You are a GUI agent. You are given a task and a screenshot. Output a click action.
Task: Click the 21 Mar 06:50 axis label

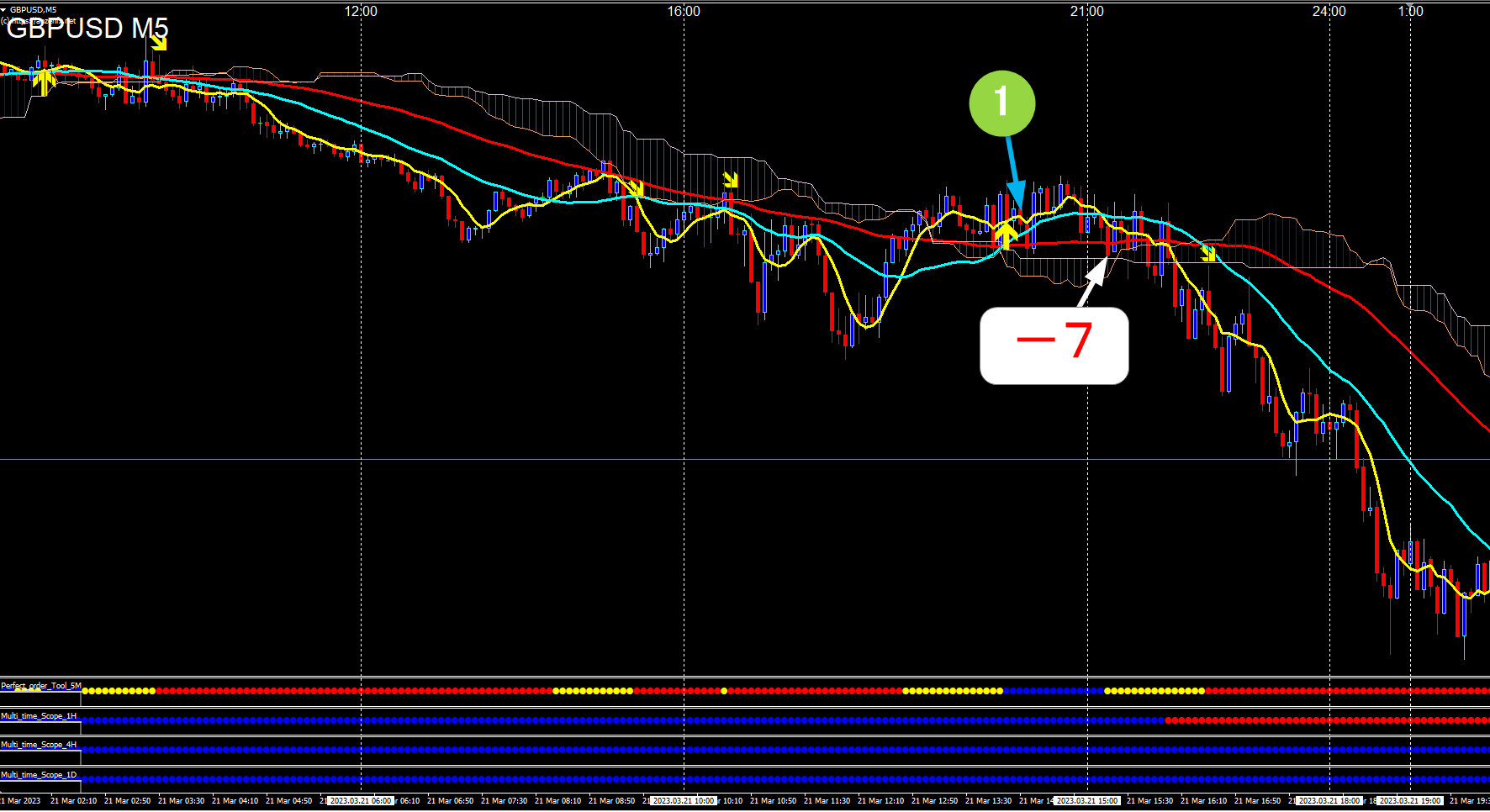[x=450, y=801]
